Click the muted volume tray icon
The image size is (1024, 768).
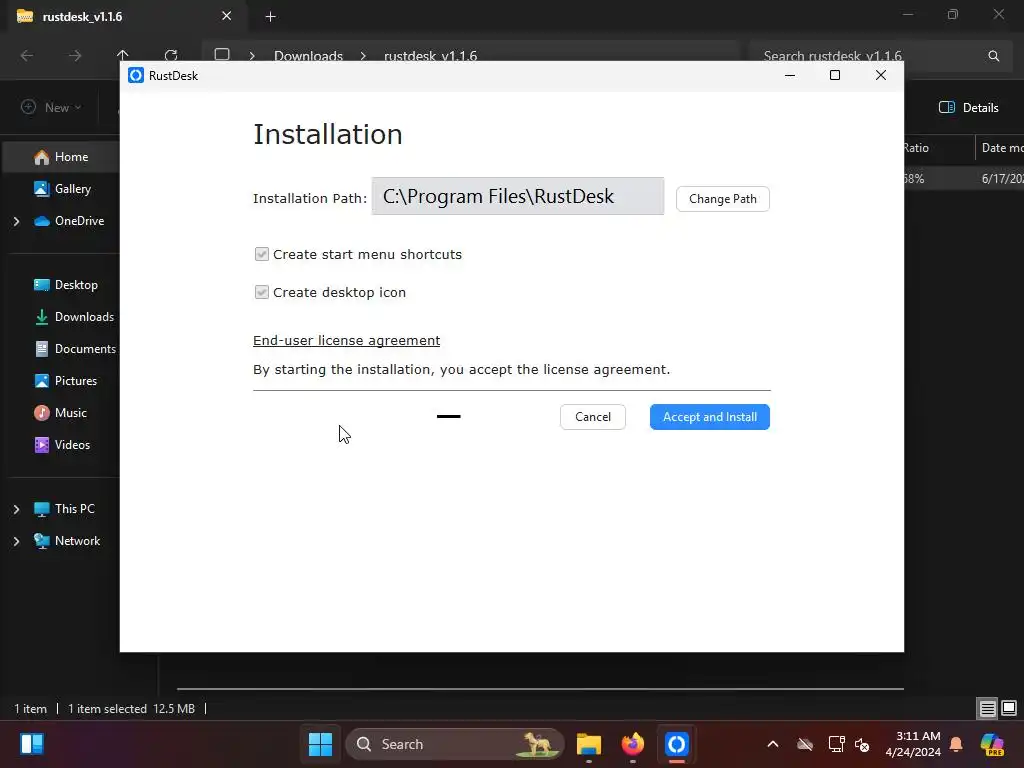[x=862, y=744]
